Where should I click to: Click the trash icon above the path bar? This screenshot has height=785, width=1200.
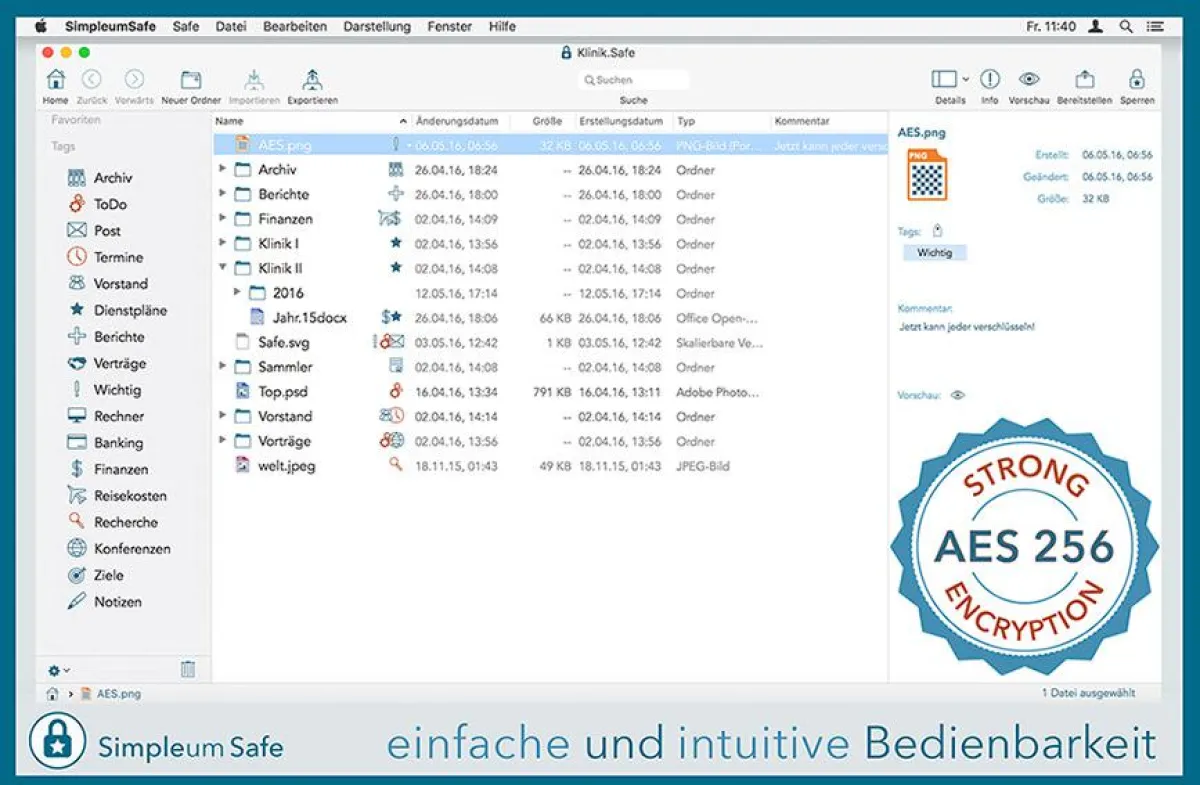tap(190, 669)
